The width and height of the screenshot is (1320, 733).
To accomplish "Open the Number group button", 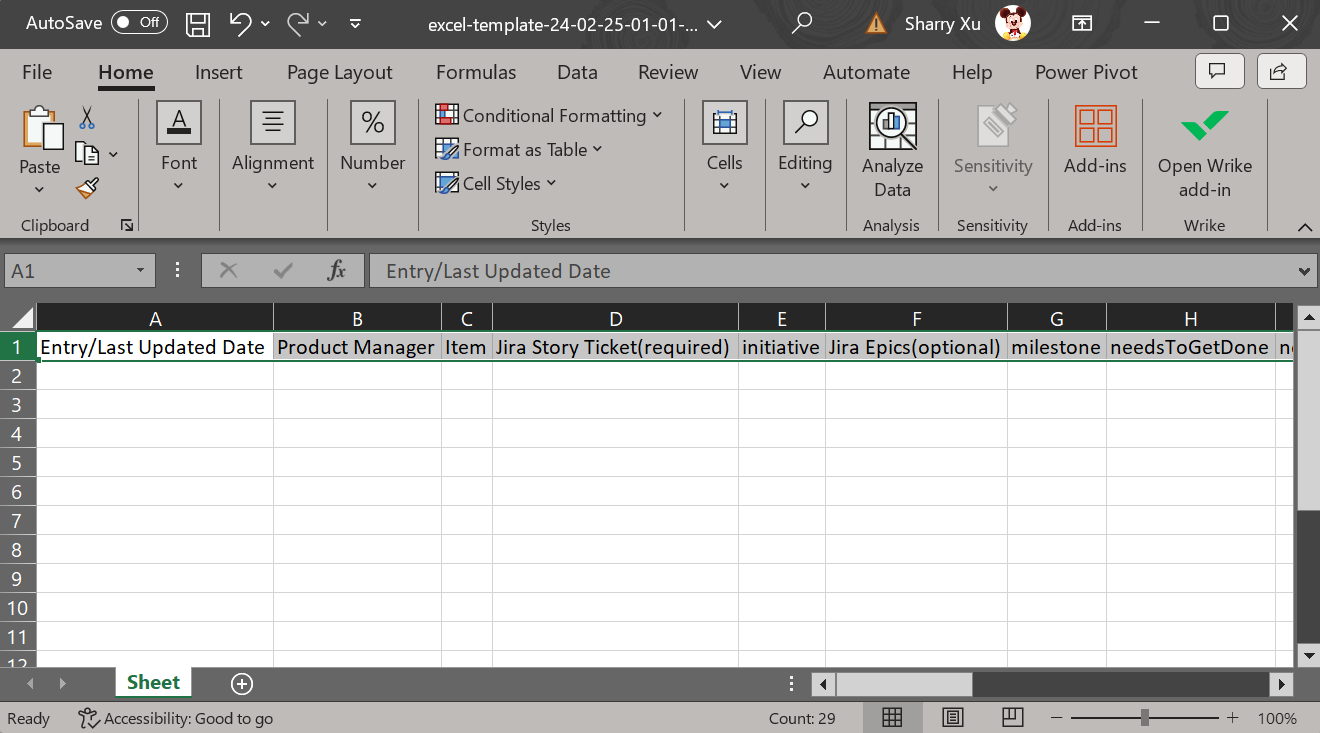I will (372, 147).
